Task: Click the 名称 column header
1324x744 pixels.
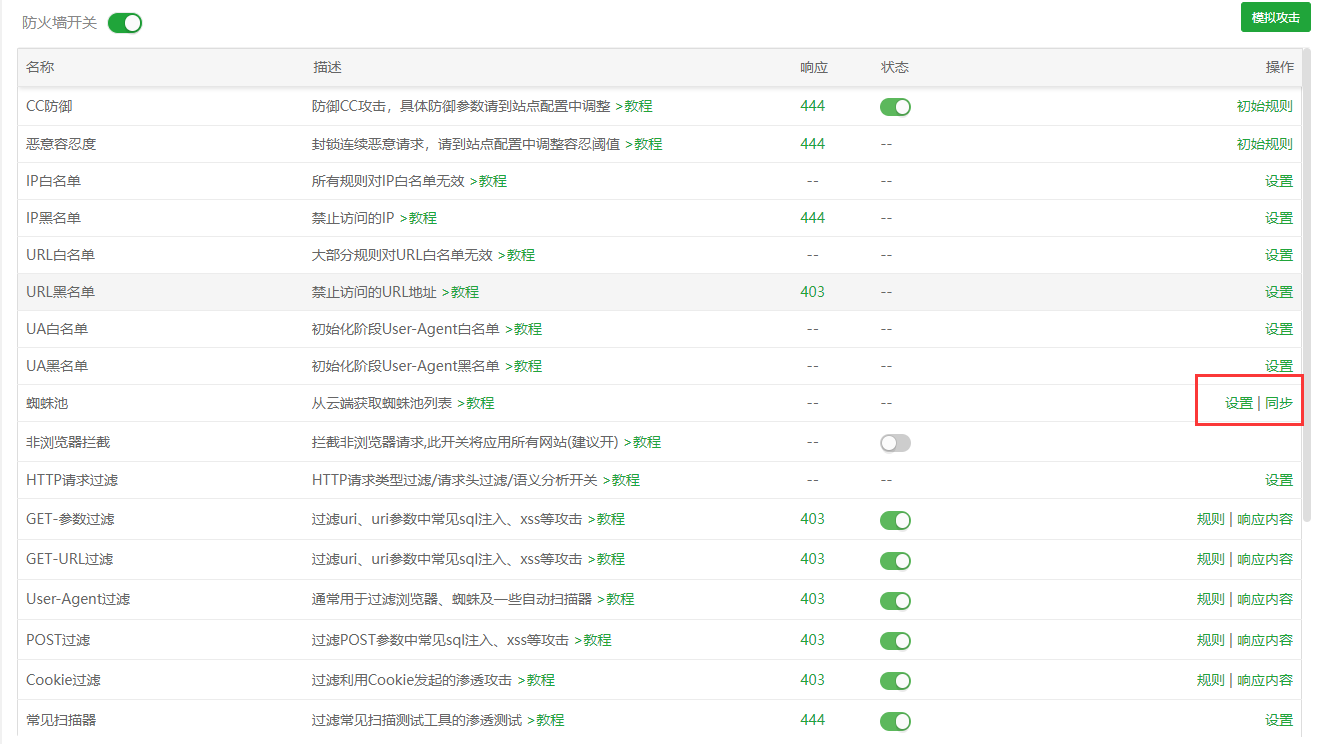Action: 40,67
